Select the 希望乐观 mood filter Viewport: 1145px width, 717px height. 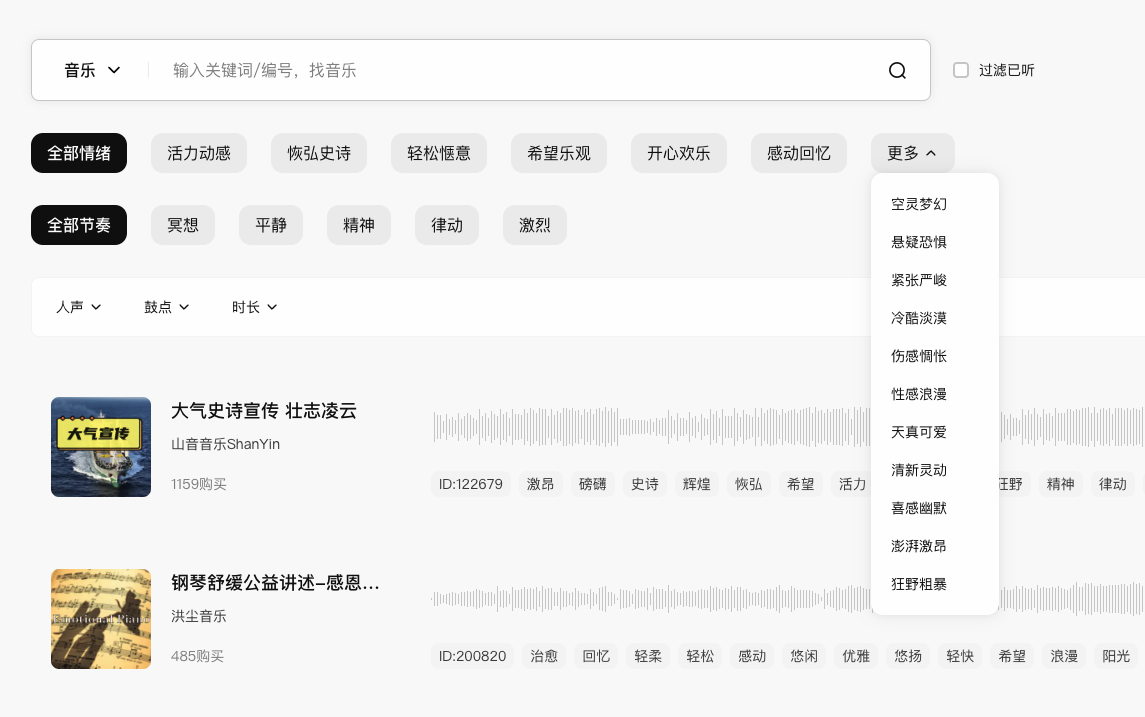pyautogui.click(x=559, y=153)
